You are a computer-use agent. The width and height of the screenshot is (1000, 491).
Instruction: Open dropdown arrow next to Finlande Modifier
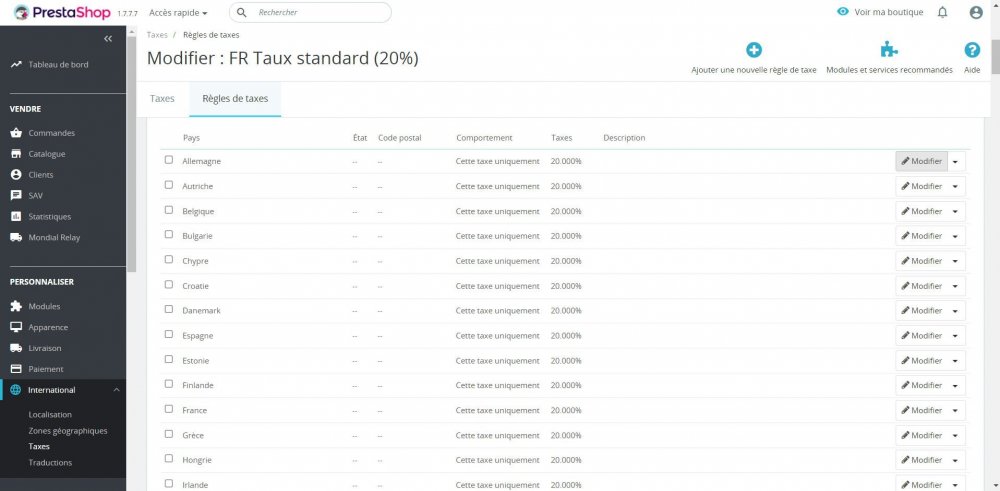click(956, 385)
